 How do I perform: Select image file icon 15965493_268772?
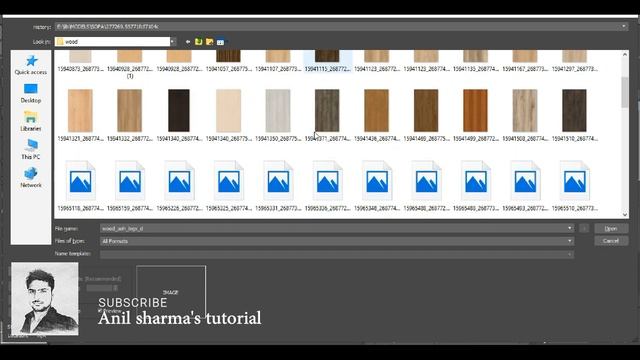525,180
